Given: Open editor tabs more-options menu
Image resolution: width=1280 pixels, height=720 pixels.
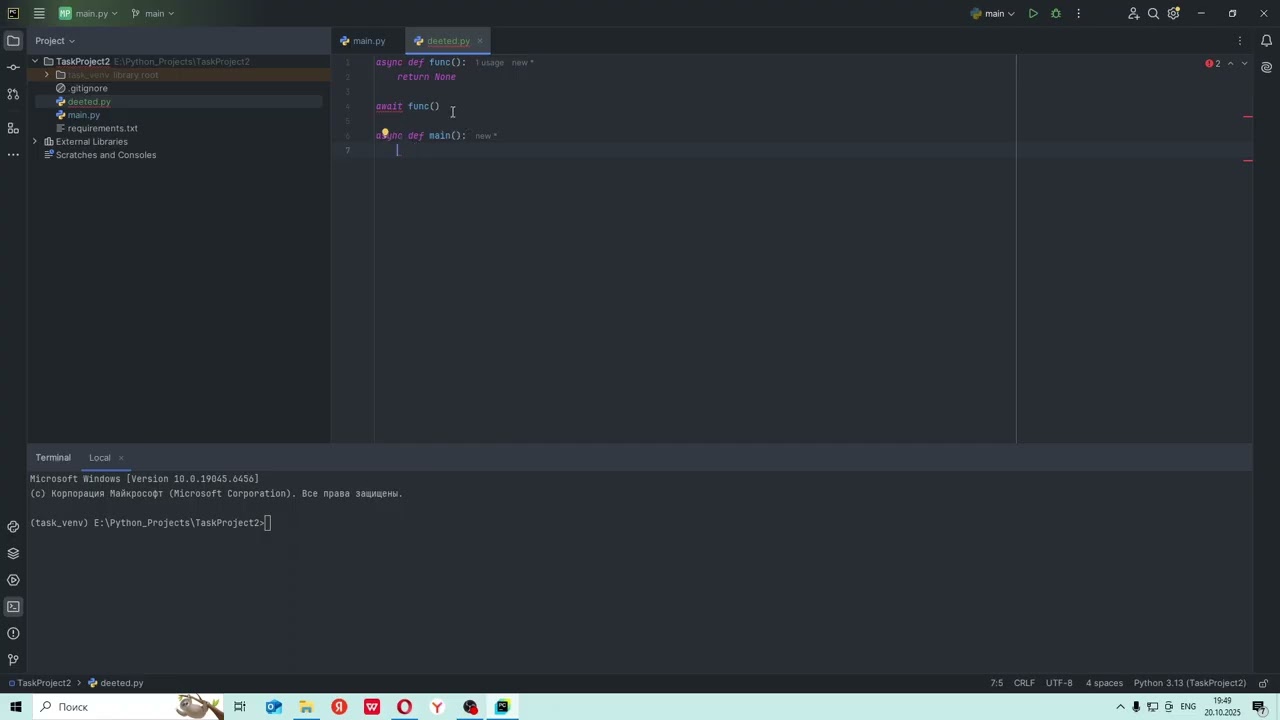Looking at the screenshot, I should pyautogui.click(x=1240, y=41).
